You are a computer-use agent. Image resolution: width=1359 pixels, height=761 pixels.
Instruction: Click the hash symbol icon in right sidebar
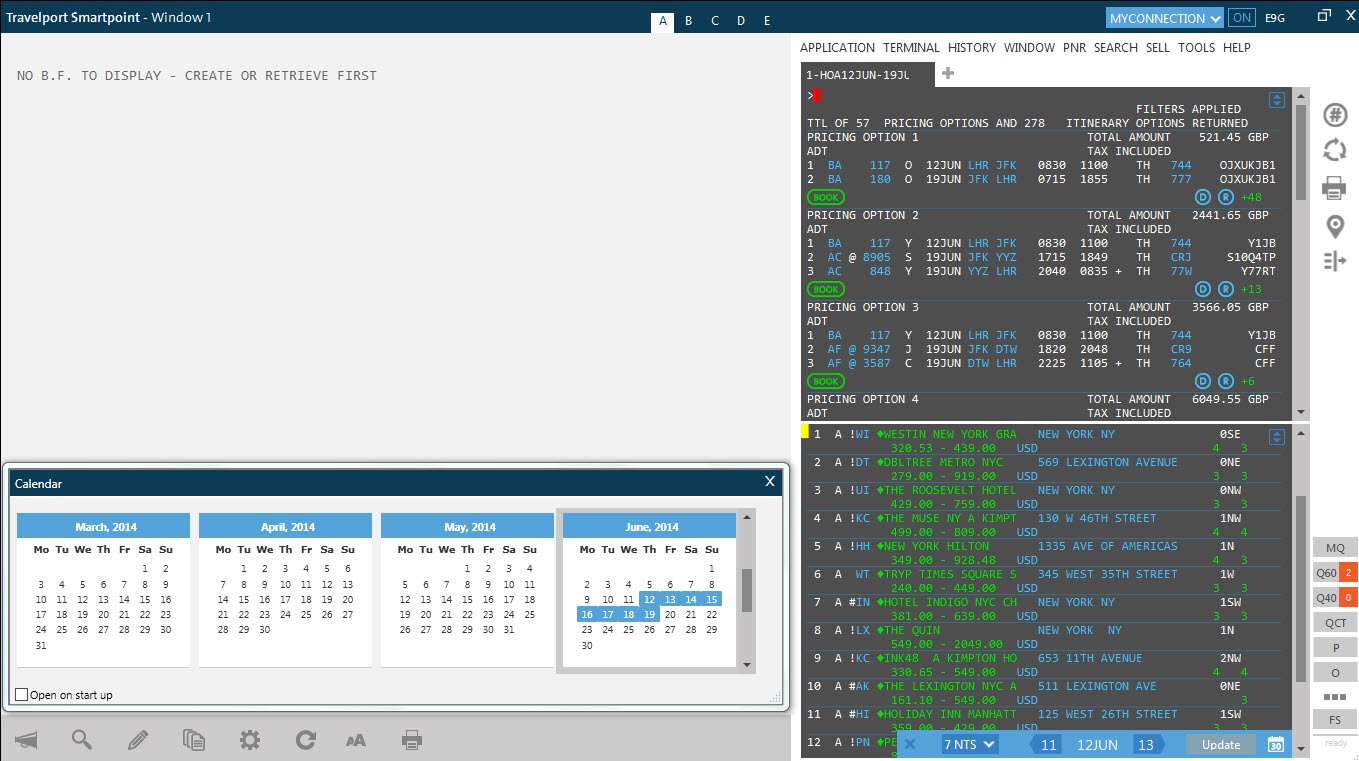(1335, 115)
